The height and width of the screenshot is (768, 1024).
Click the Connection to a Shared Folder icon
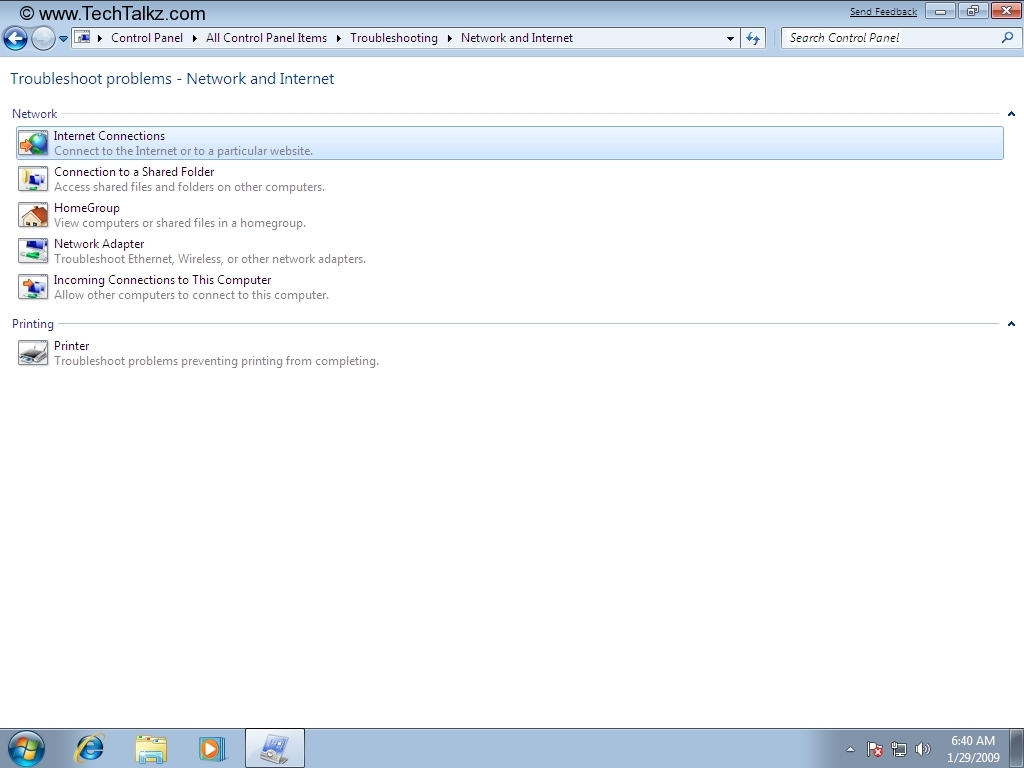click(33, 179)
